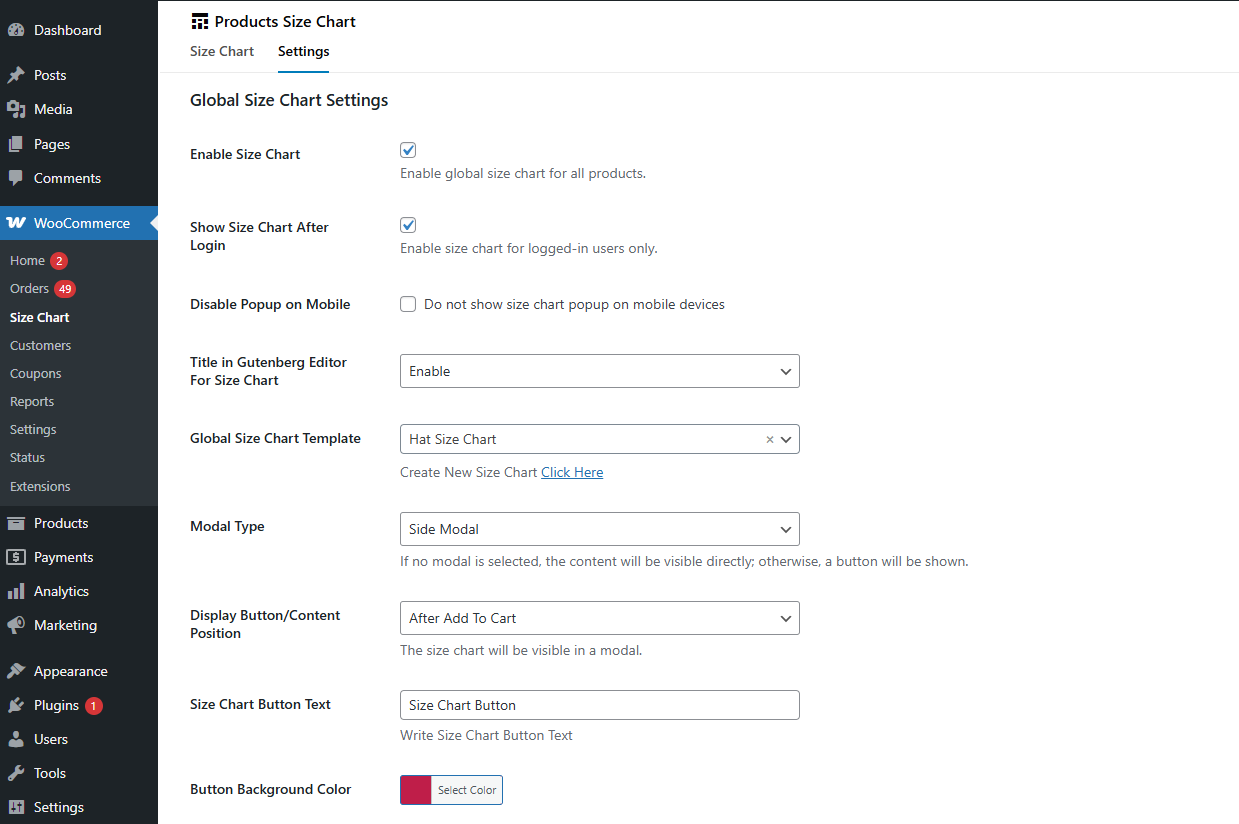Click the Analytics bar chart icon
The width and height of the screenshot is (1239, 824).
point(16,591)
